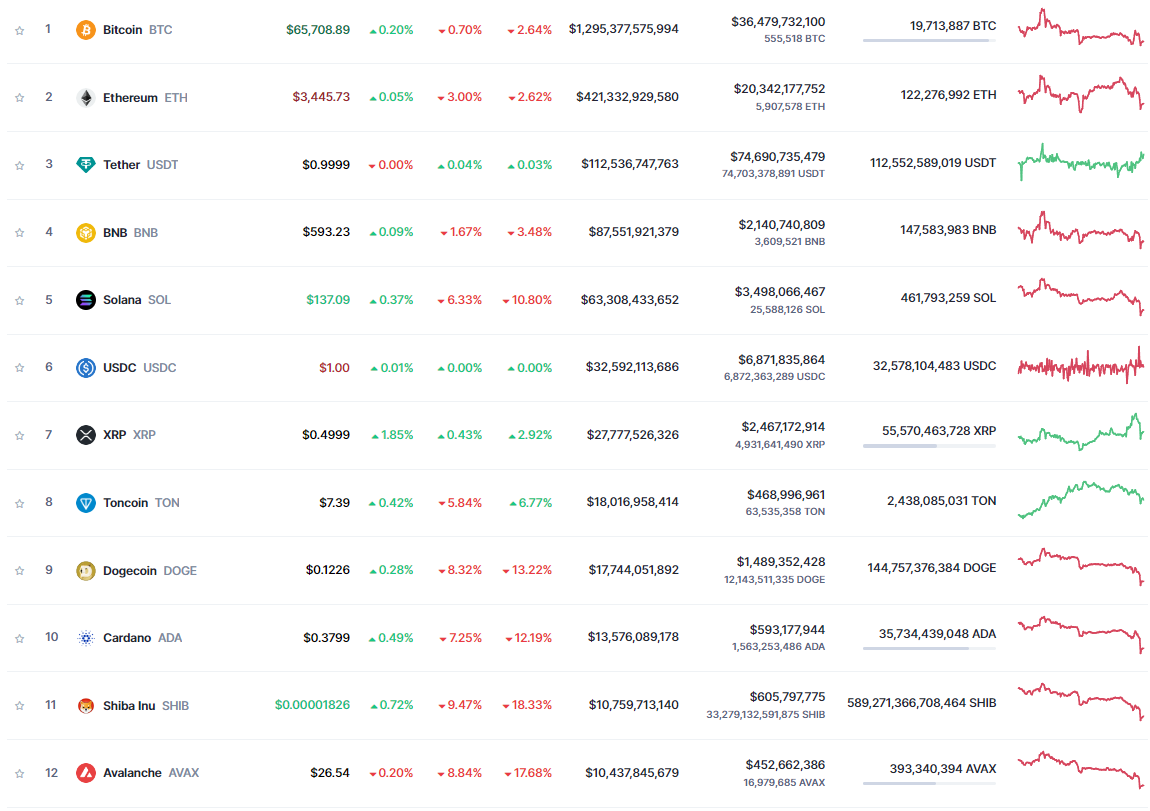Click the red Avalanche logo icon
Screen dimensions: 1150x811
86,773
